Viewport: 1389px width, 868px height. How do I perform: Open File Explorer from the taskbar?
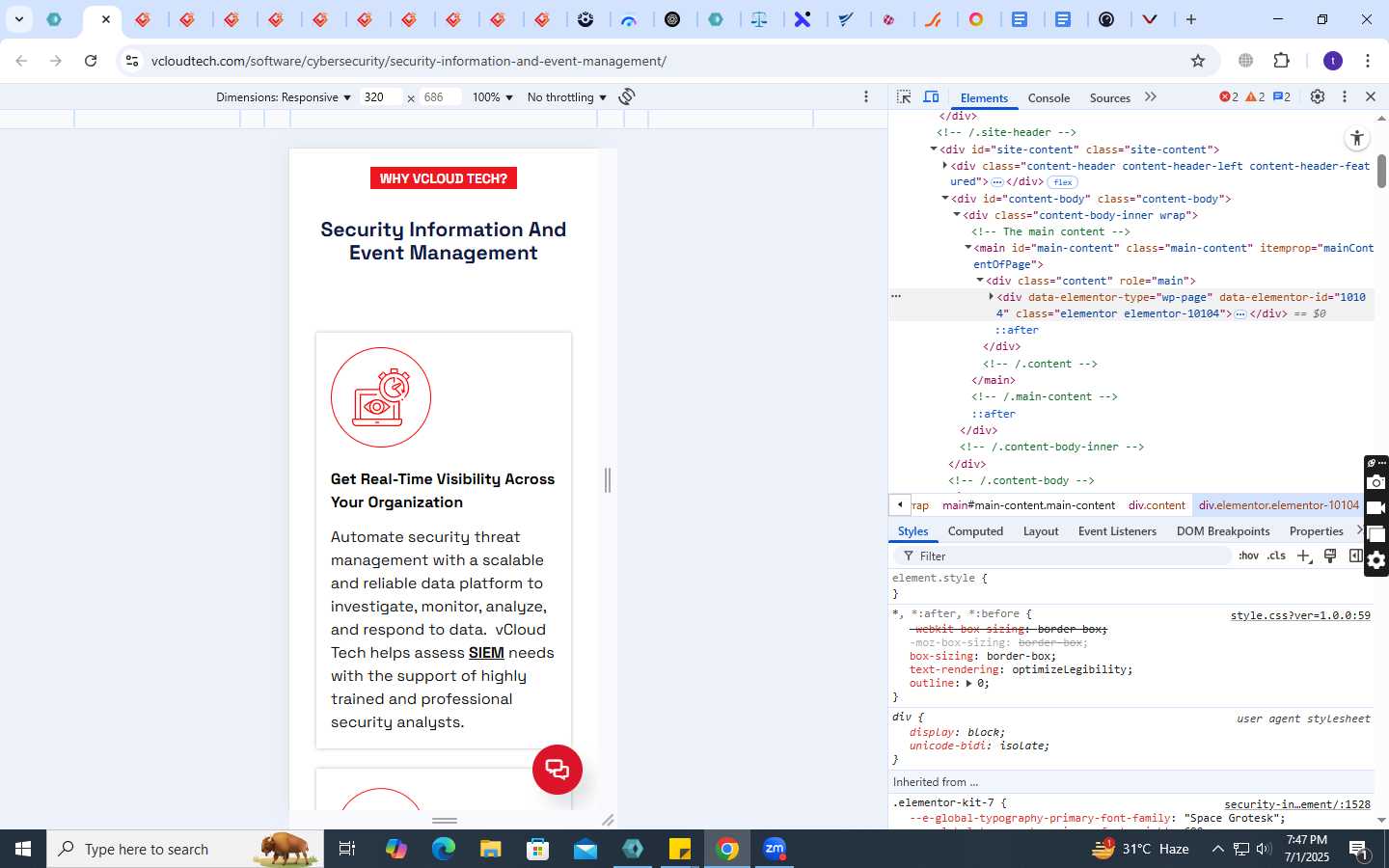pyautogui.click(x=491, y=849)
